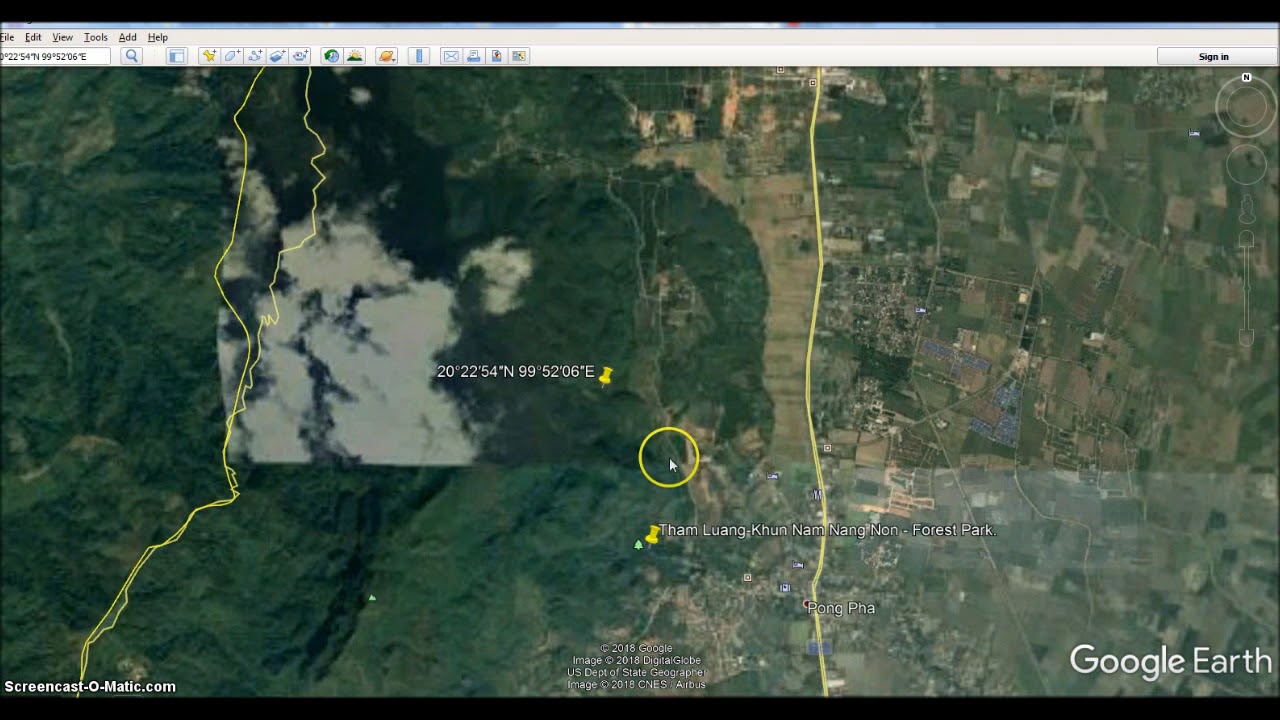Open the Help menu
Image resolution: width=1280 pixels, height=720 pixels.
click(x=158, y=37)
